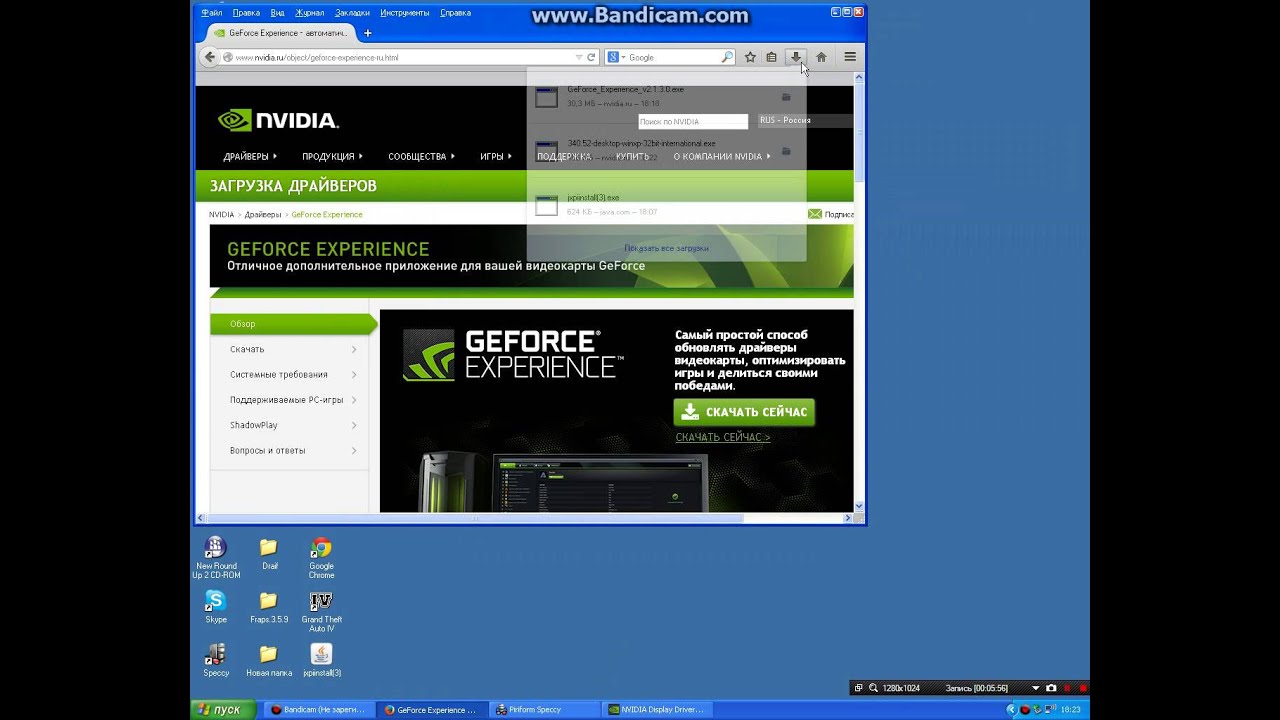Switch to NVIDIA Display Driver taskbar button
1280x720 pixels.
658,709
